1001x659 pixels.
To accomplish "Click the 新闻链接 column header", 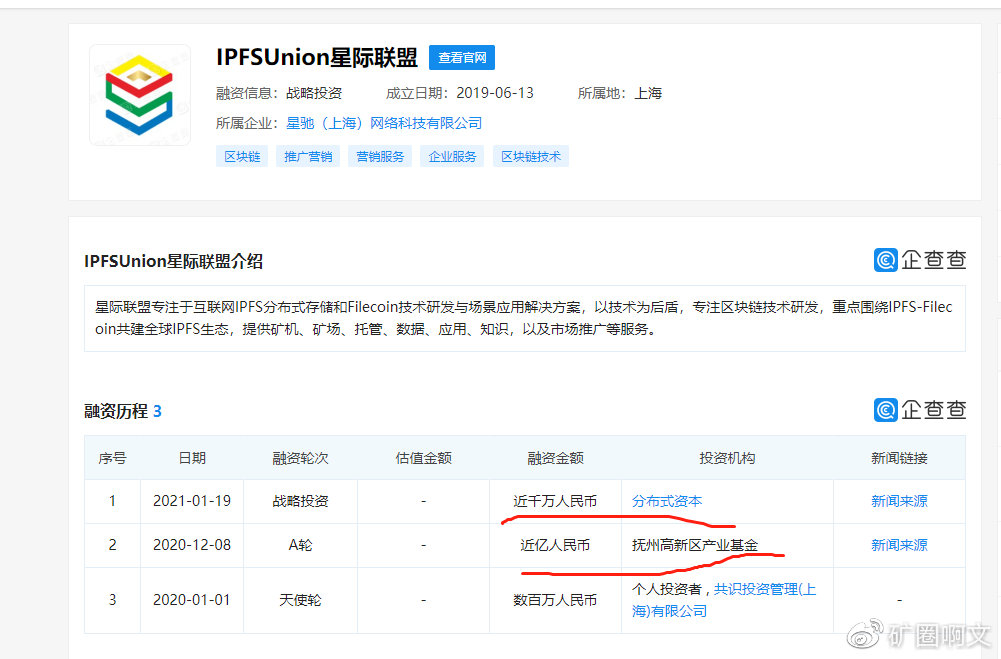I will pos(899,458).
